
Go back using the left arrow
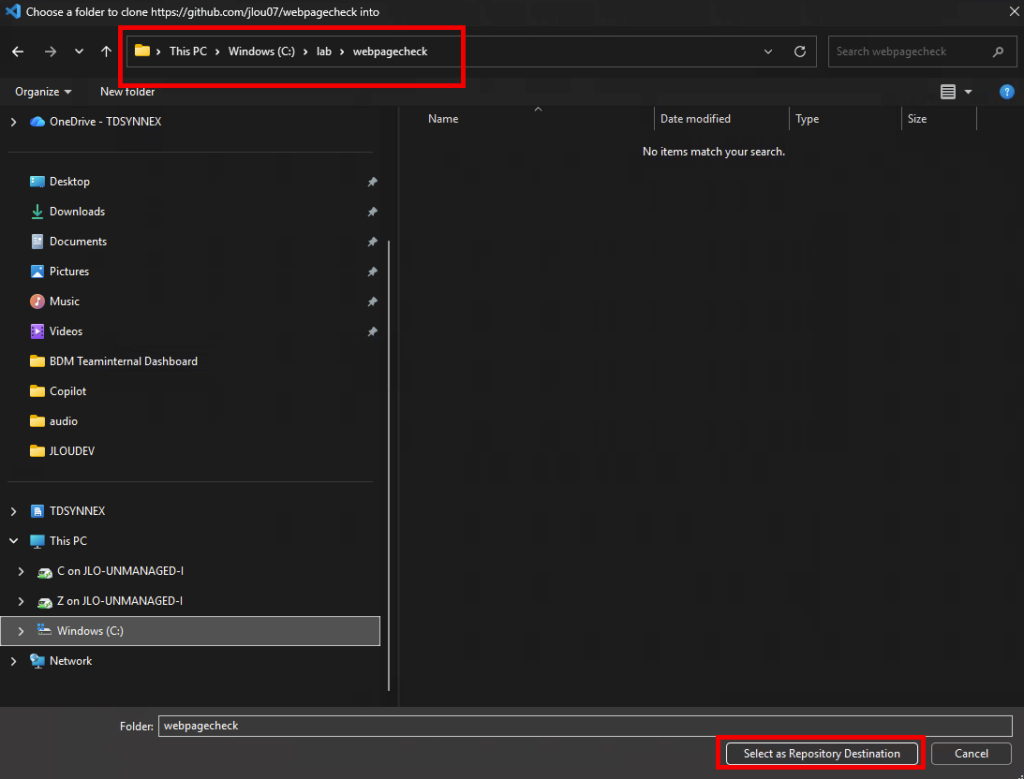click(18, 52)
